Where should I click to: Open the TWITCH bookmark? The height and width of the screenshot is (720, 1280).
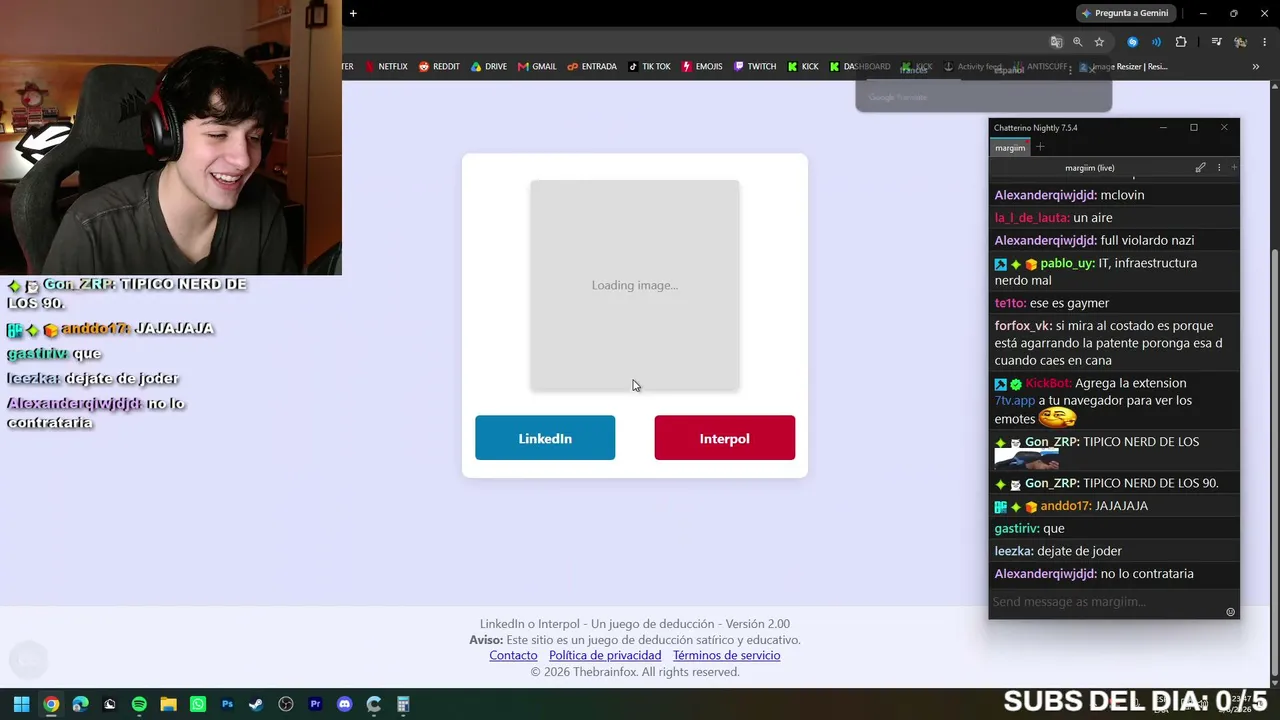point(755,67)
